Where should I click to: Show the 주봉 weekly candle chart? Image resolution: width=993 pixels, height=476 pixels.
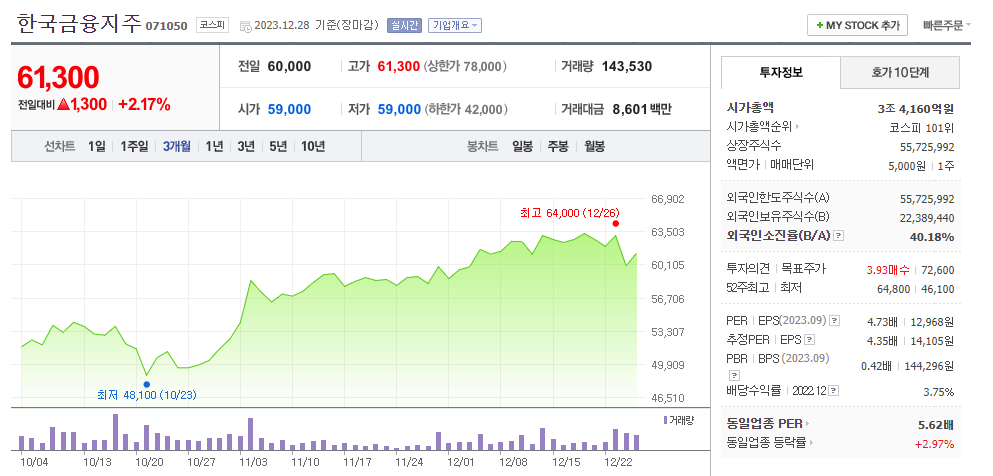[558, 146]
